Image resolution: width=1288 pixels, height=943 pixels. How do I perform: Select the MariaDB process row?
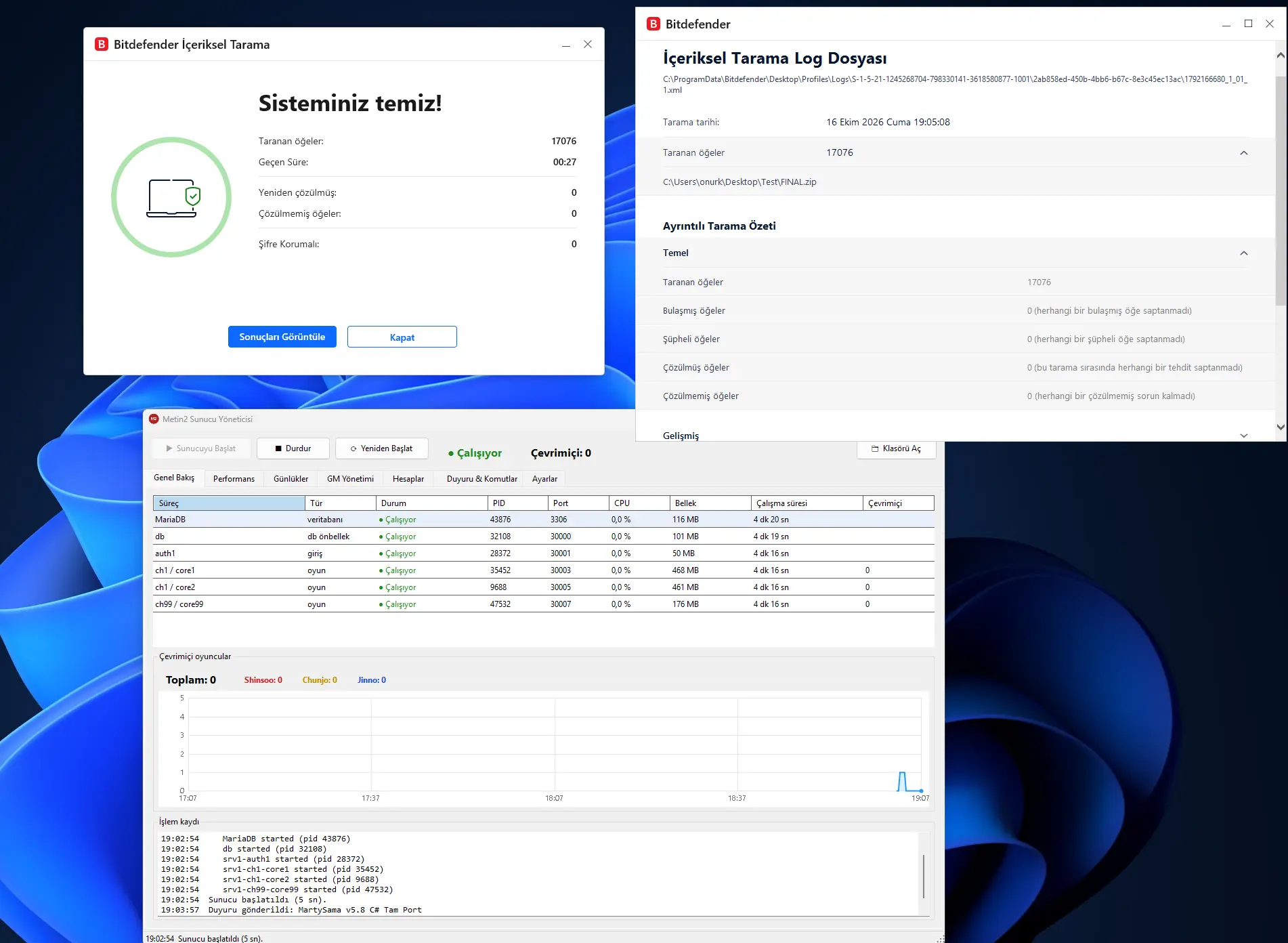[544, 520]
